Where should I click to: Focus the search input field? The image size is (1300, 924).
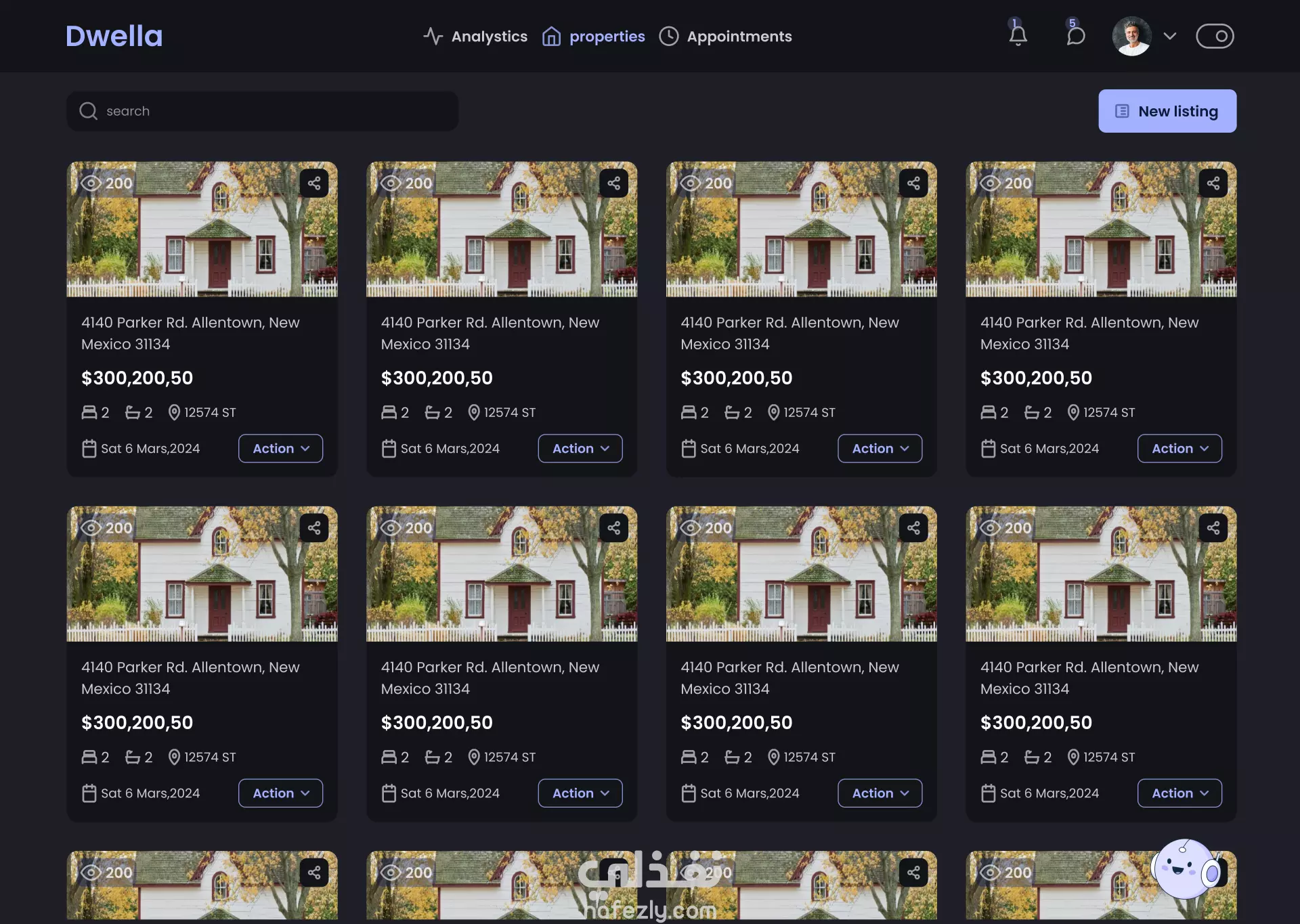tap(271, 111)
